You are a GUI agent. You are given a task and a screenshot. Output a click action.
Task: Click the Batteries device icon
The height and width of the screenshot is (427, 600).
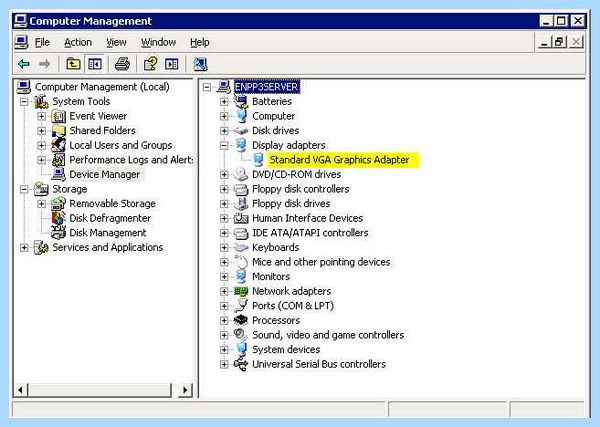coord(241,101)
